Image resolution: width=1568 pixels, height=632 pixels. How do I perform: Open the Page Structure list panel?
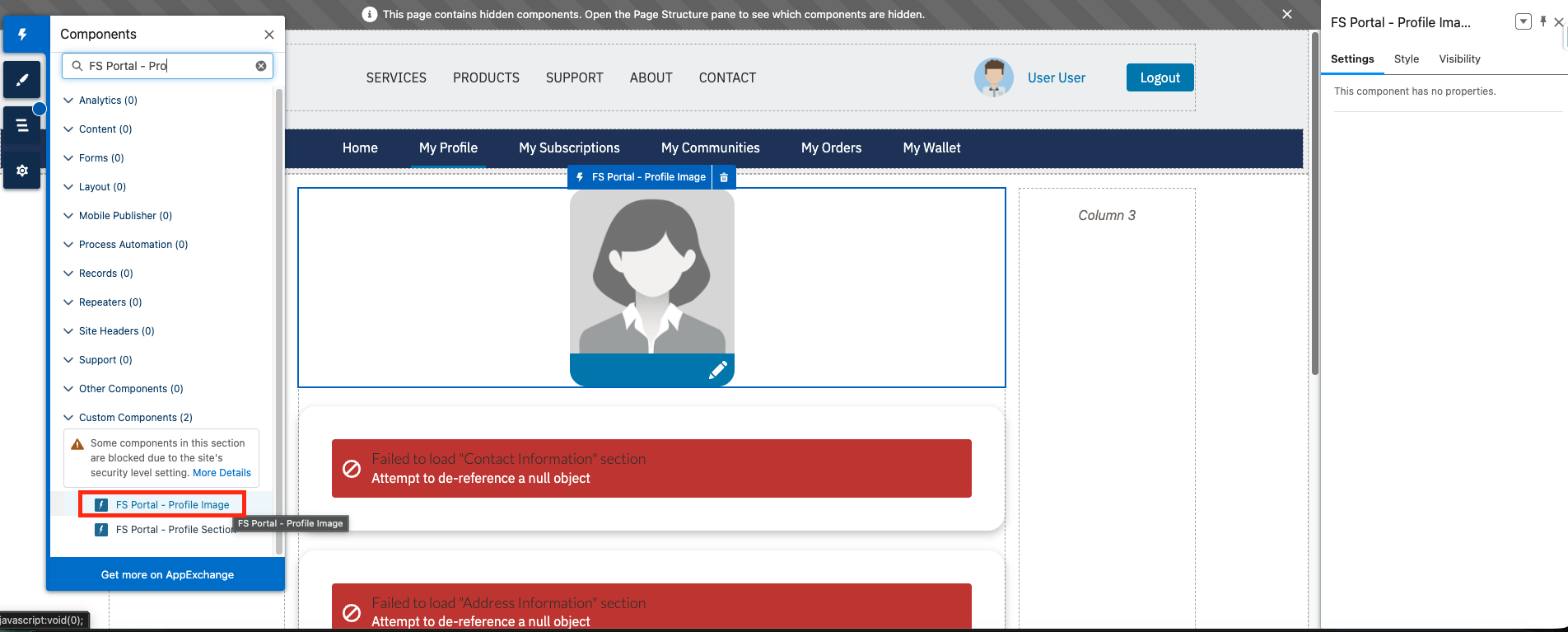coord(22,125)
